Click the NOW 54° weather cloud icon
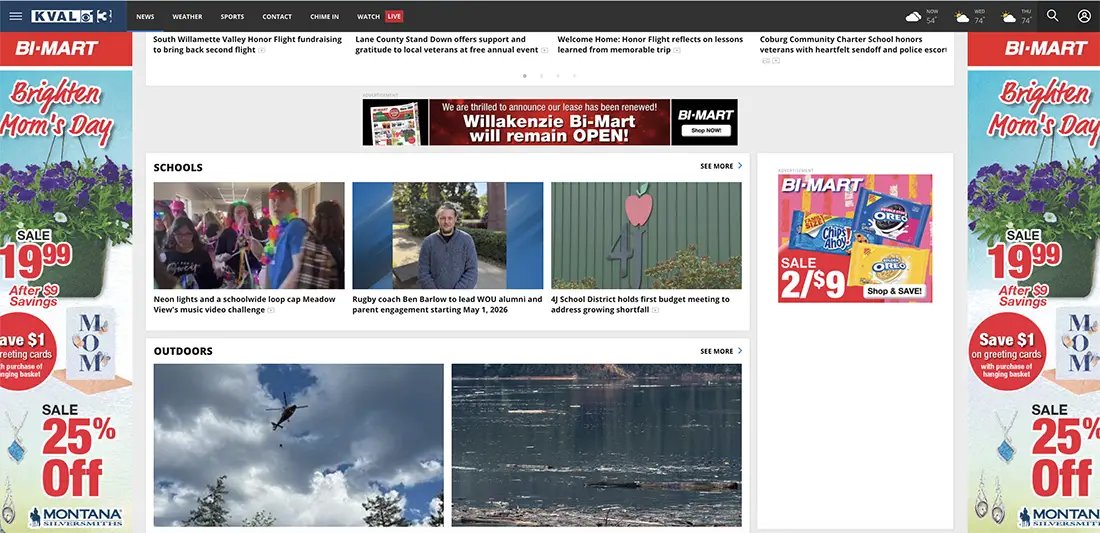1100x533 pixels. point(913,17)
